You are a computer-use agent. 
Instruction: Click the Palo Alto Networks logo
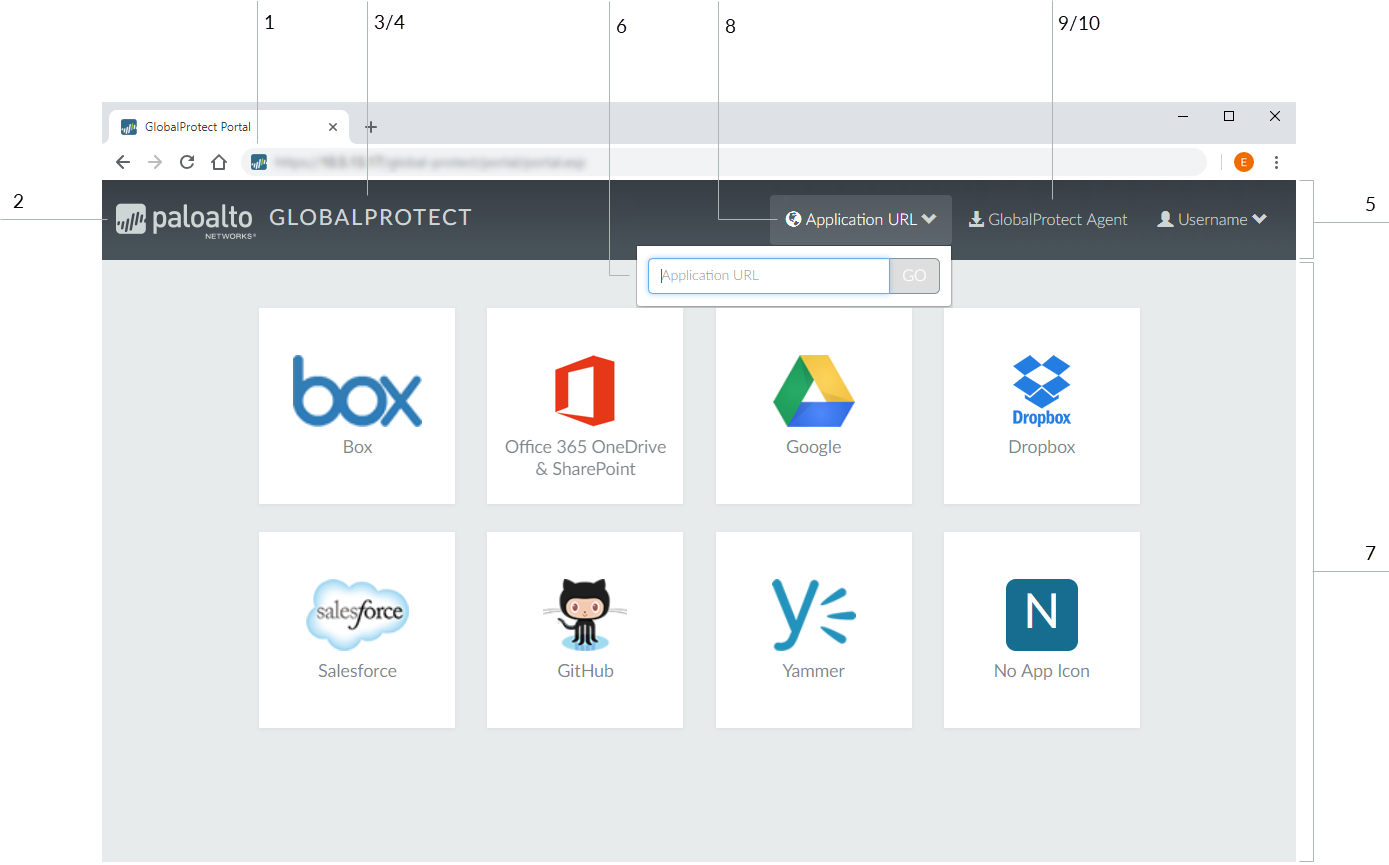pos(185,219)
